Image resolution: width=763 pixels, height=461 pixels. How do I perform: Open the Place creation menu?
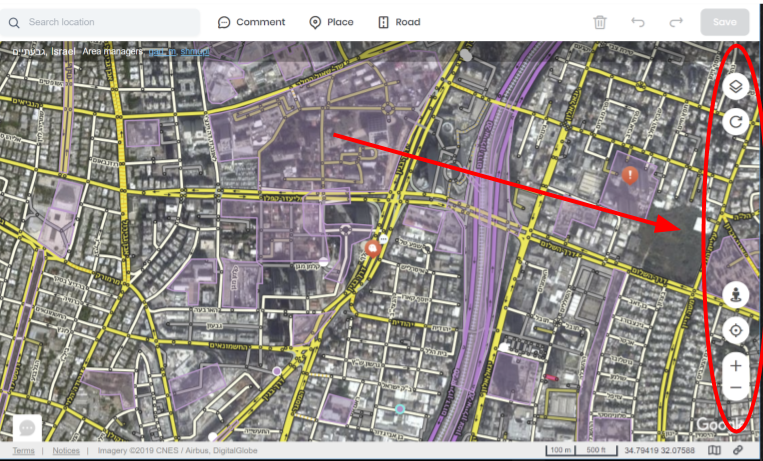tap(331, 22)
